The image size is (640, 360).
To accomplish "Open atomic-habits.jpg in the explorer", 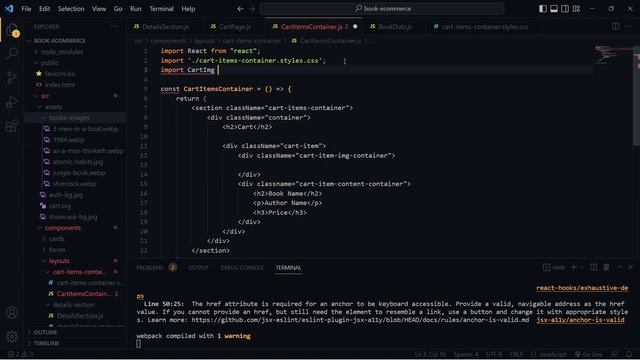I will click(x=78, y=162).
